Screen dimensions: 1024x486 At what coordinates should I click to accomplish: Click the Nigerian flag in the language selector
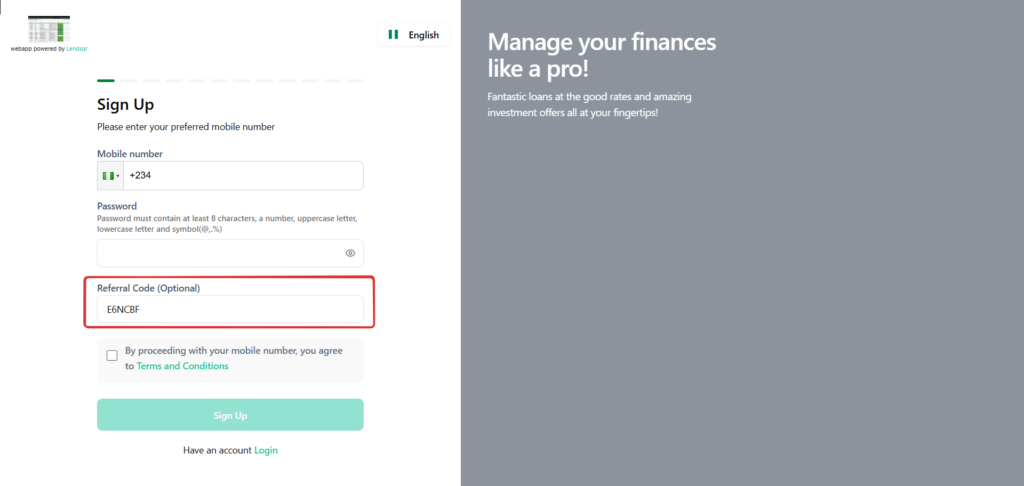point(393,35)
